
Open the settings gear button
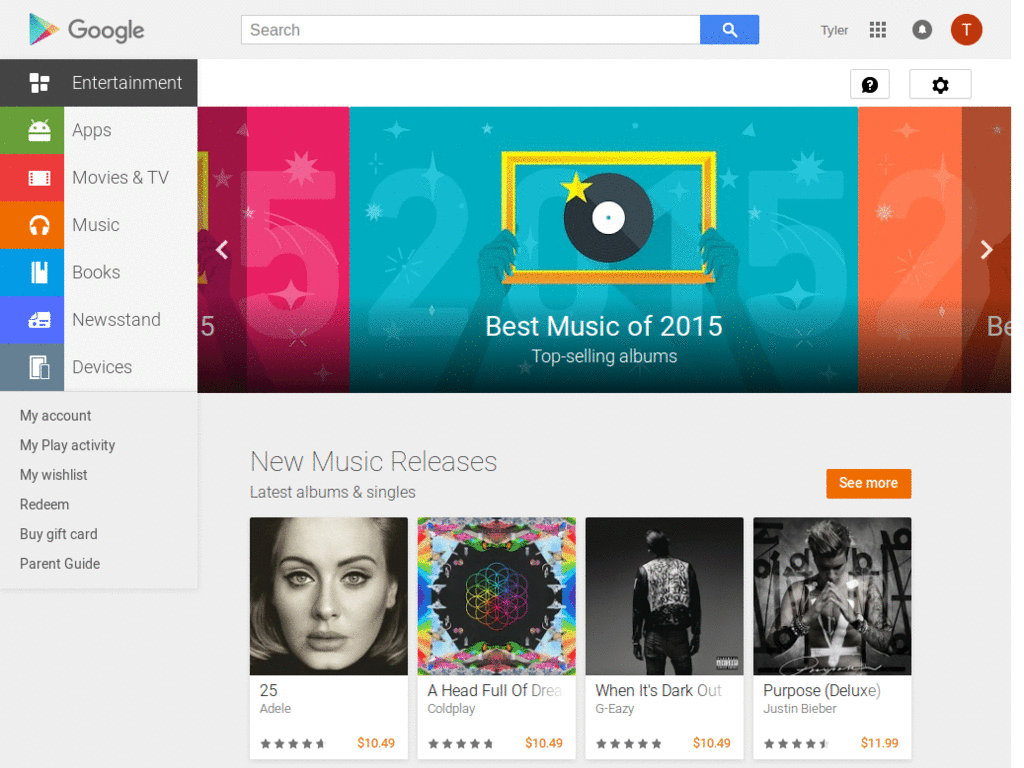click(940, 85)
